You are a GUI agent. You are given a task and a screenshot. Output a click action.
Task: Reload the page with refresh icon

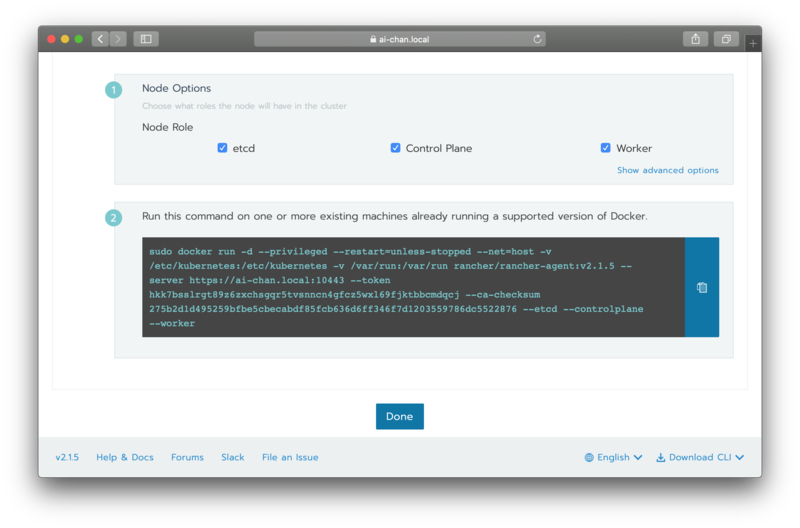coord(538,39)
